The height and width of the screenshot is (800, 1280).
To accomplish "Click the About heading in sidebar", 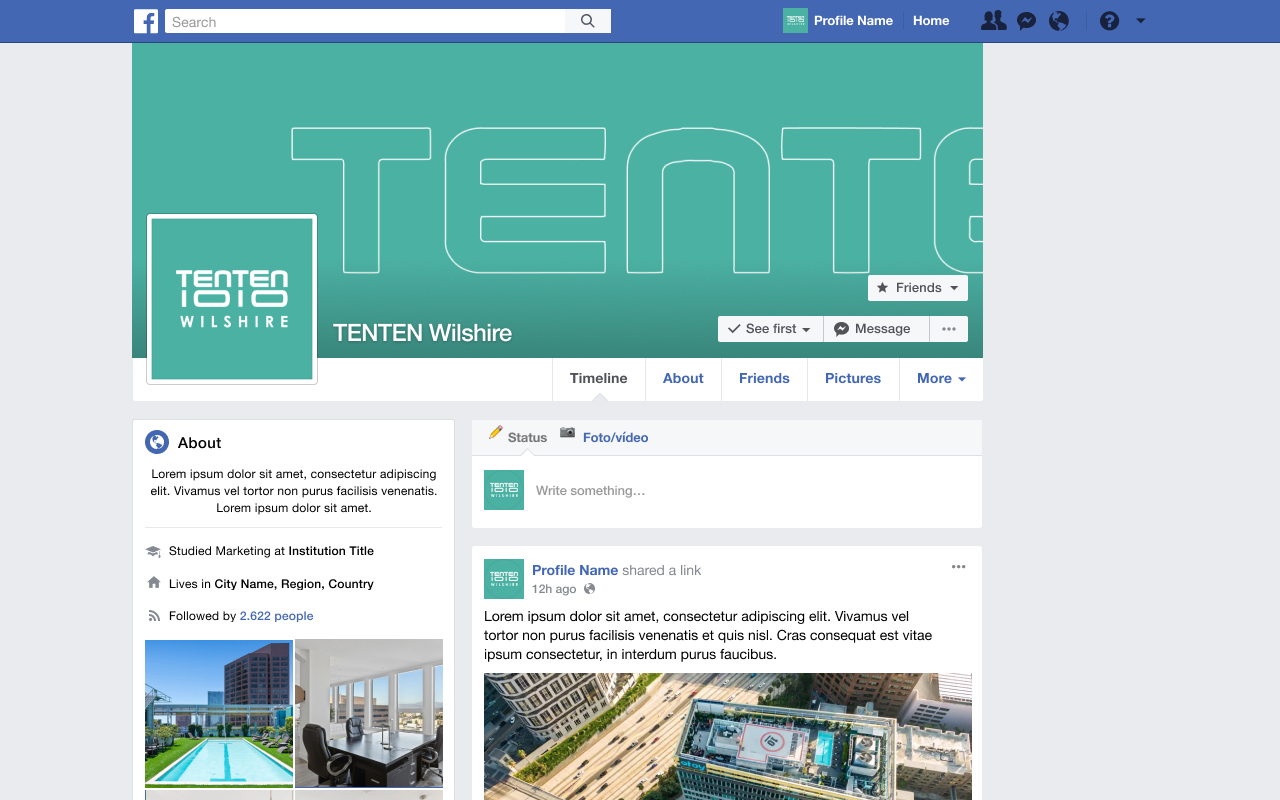I will coord(199,443).
